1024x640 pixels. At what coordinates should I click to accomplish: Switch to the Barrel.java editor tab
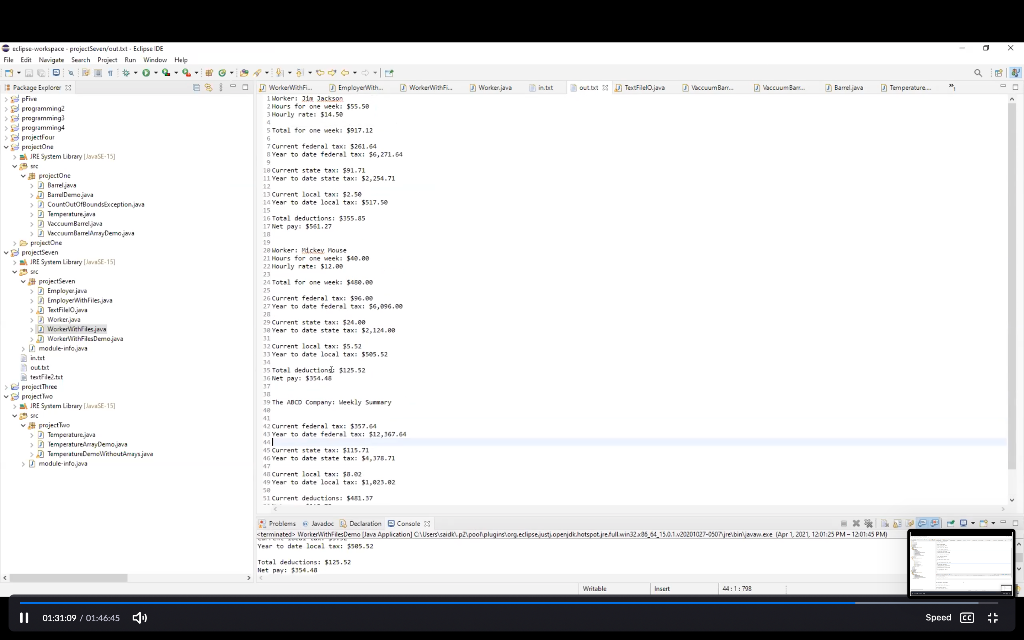point(848,88)
